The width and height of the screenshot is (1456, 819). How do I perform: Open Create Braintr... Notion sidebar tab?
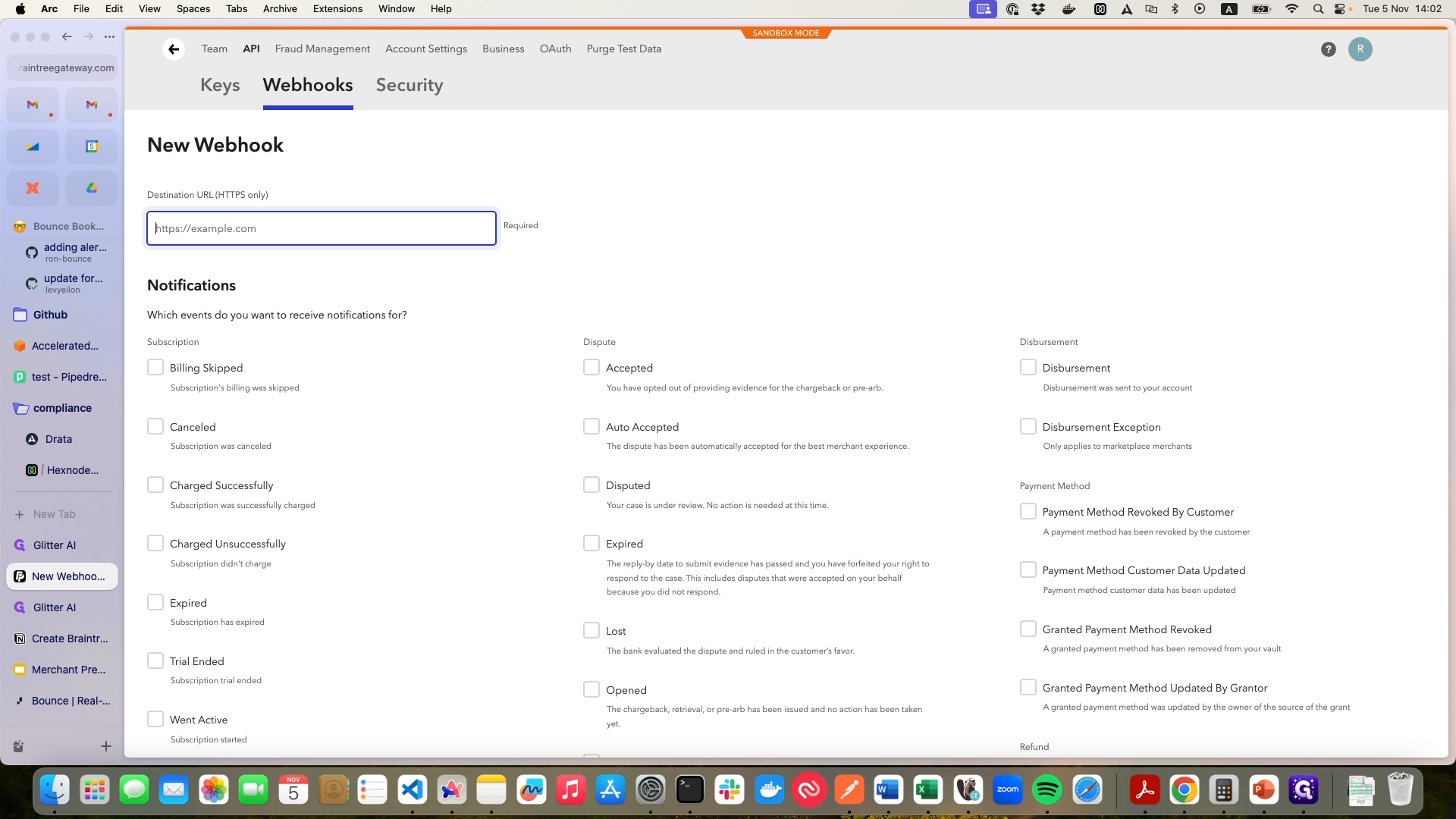coord(62,639)
